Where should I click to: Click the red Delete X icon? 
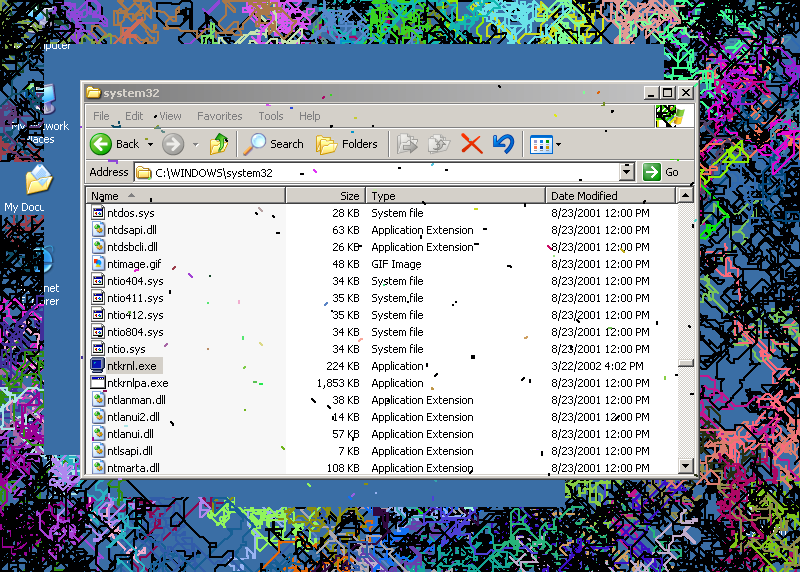(x=471, y=144)
